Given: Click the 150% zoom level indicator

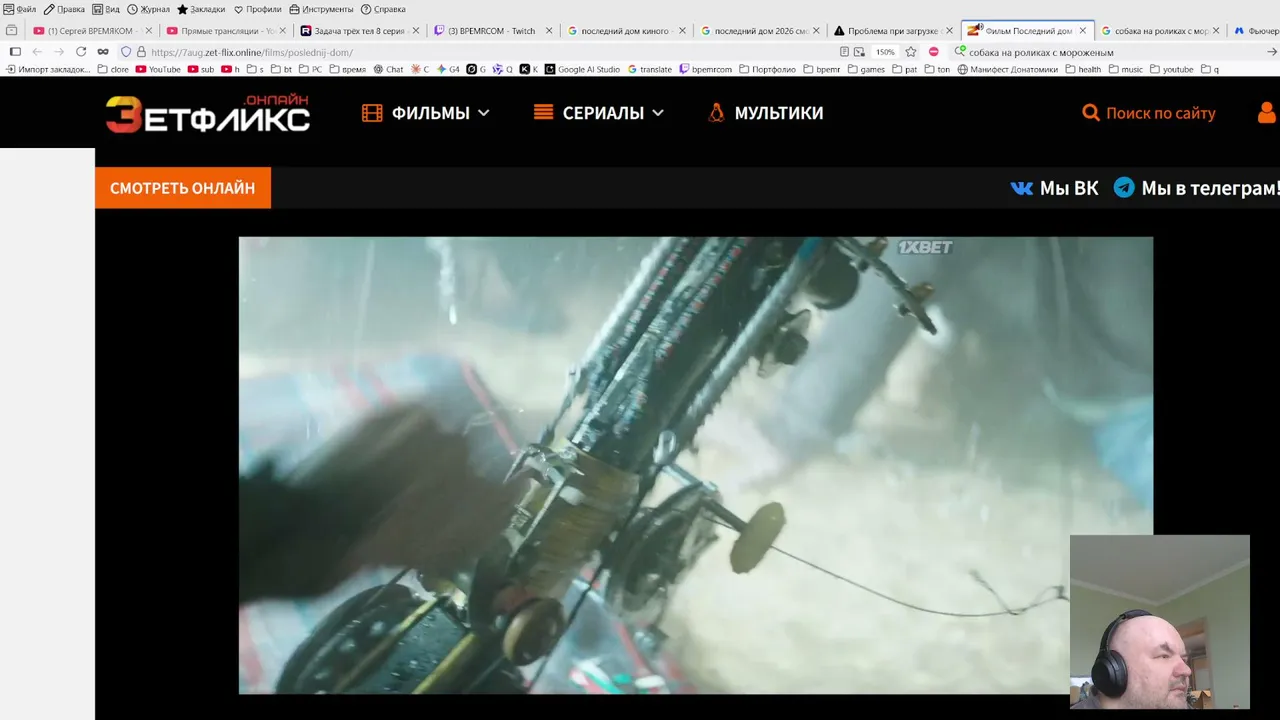Looking at the screenshot, I should [x=886, y=52].
